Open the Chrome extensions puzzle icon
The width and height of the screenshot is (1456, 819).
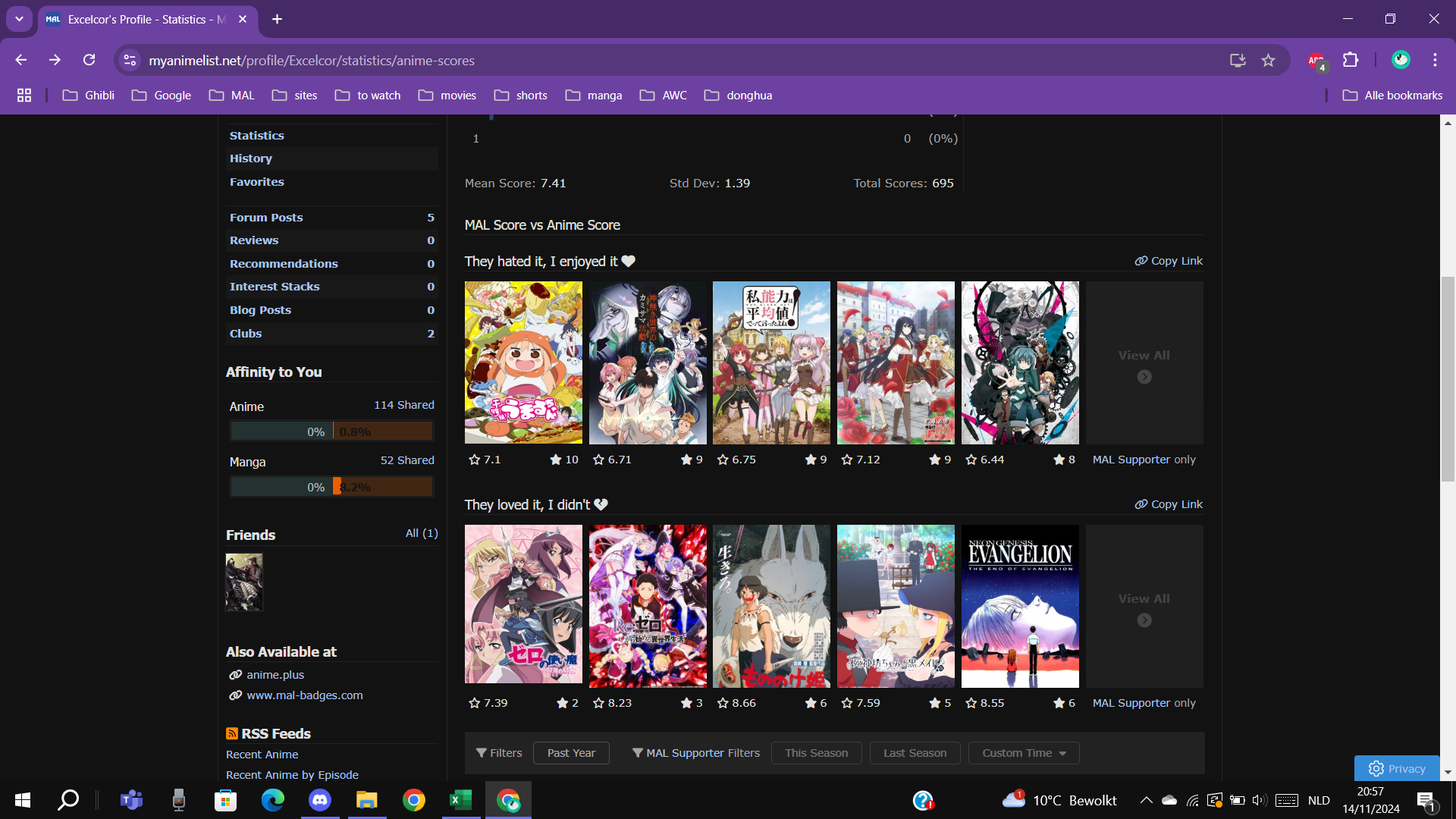coord(1351,60)
